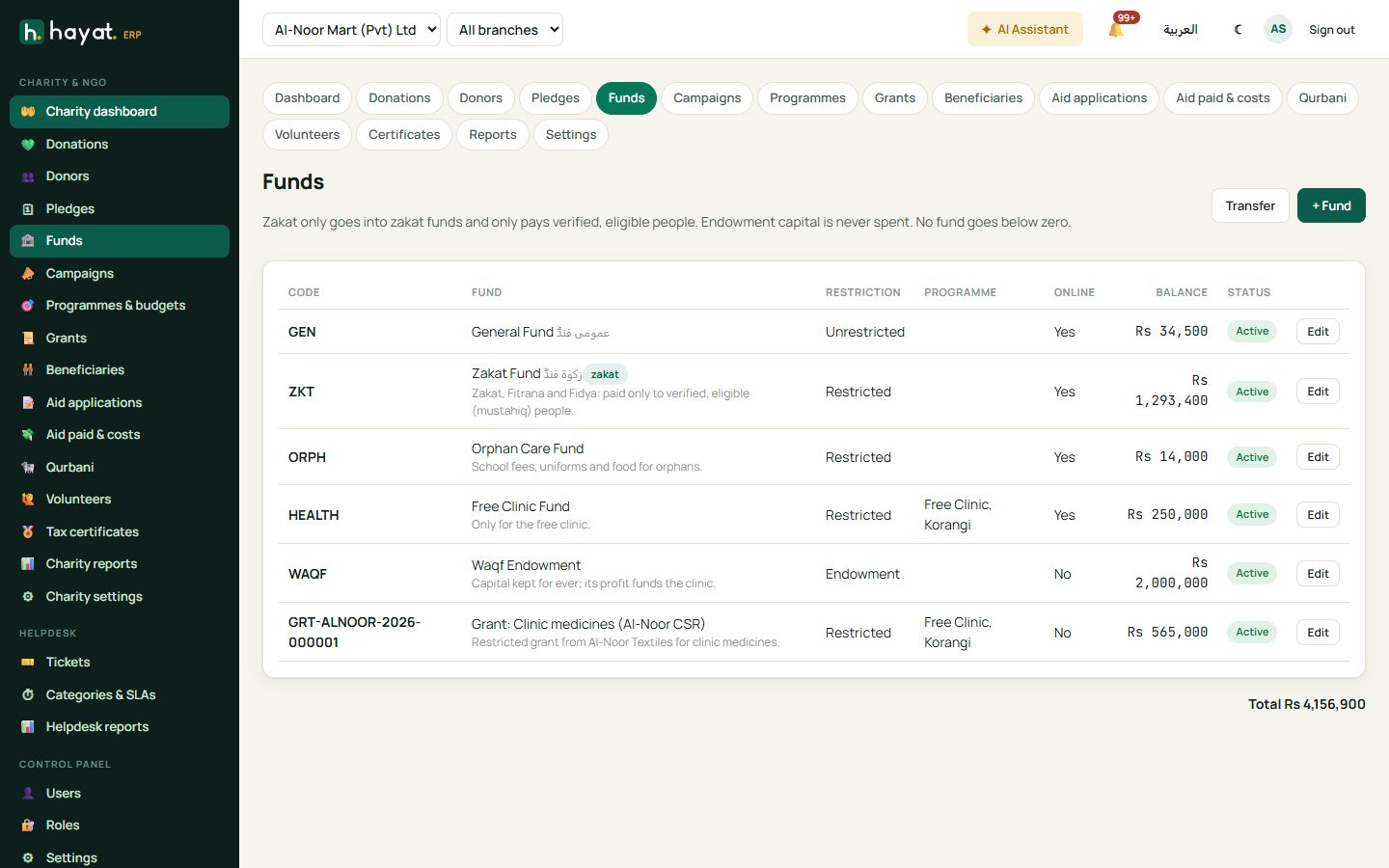Click the Tax certificates medal icon

[28, 532]
